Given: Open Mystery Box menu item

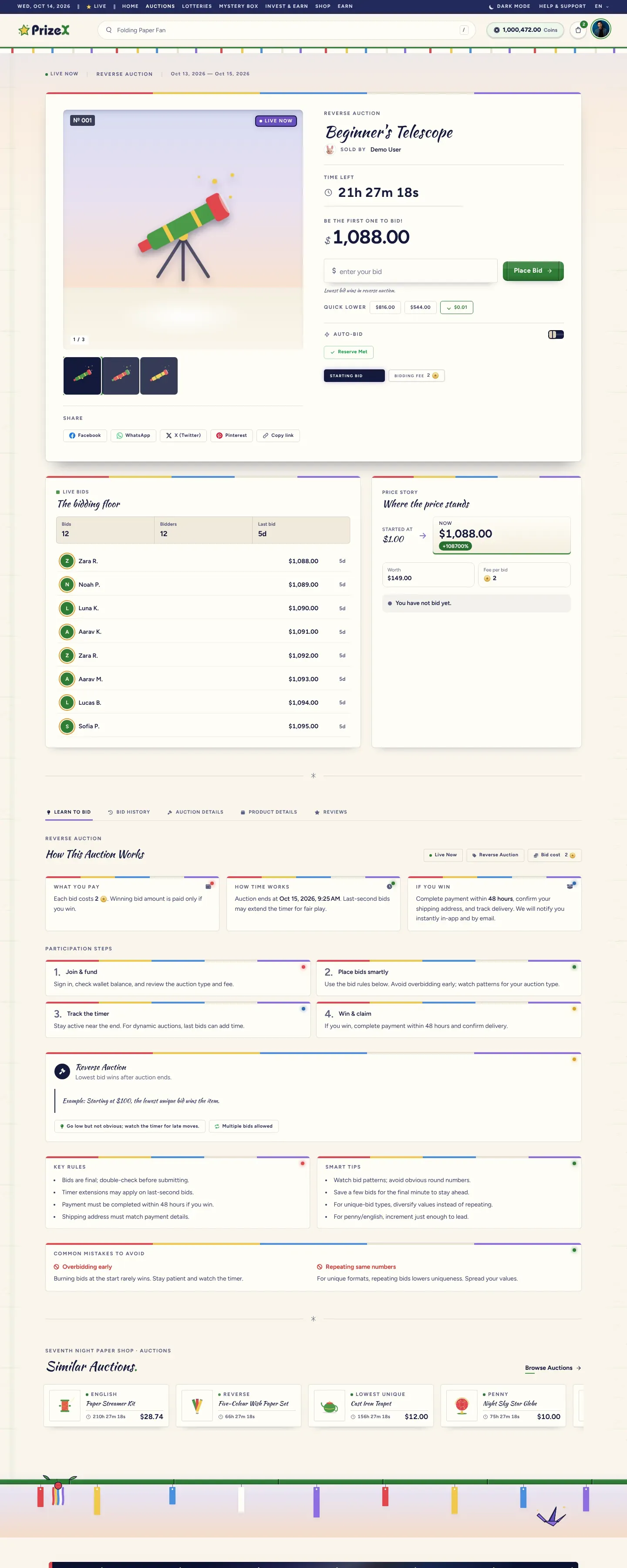Looking at the screenshot, I should click(x=239, y=6).
